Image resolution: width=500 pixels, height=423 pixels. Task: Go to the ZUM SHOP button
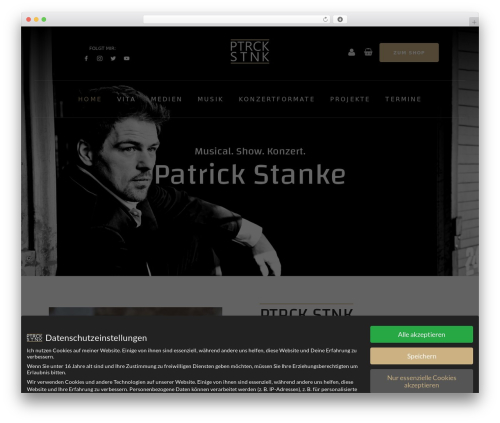409,52
